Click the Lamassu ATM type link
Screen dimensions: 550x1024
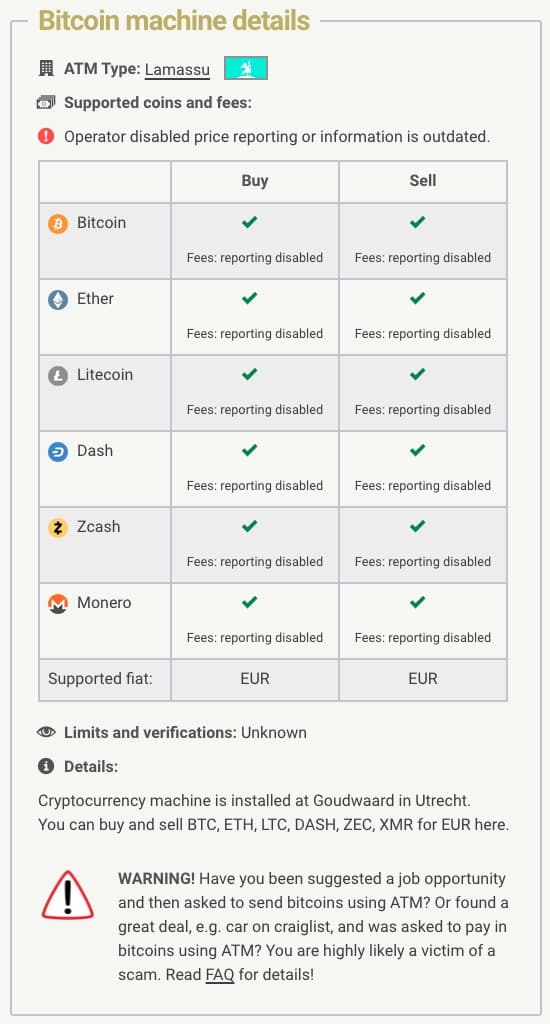(x=177, y=69)
